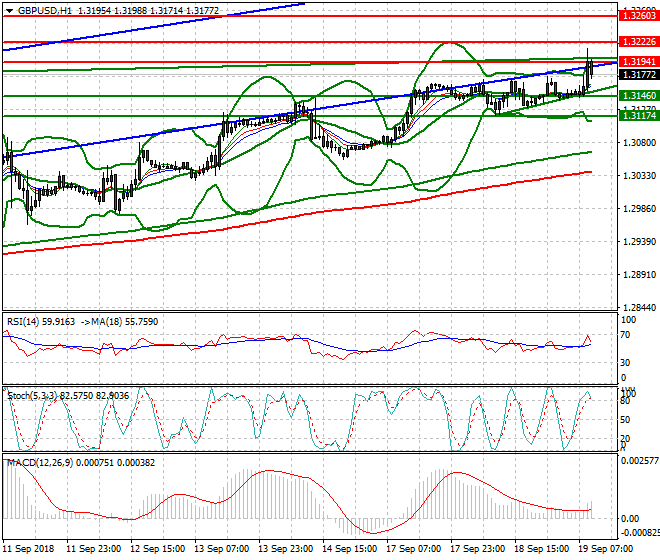Select the 11 Sep 2018 time axis label

click(x=28, y=549)
